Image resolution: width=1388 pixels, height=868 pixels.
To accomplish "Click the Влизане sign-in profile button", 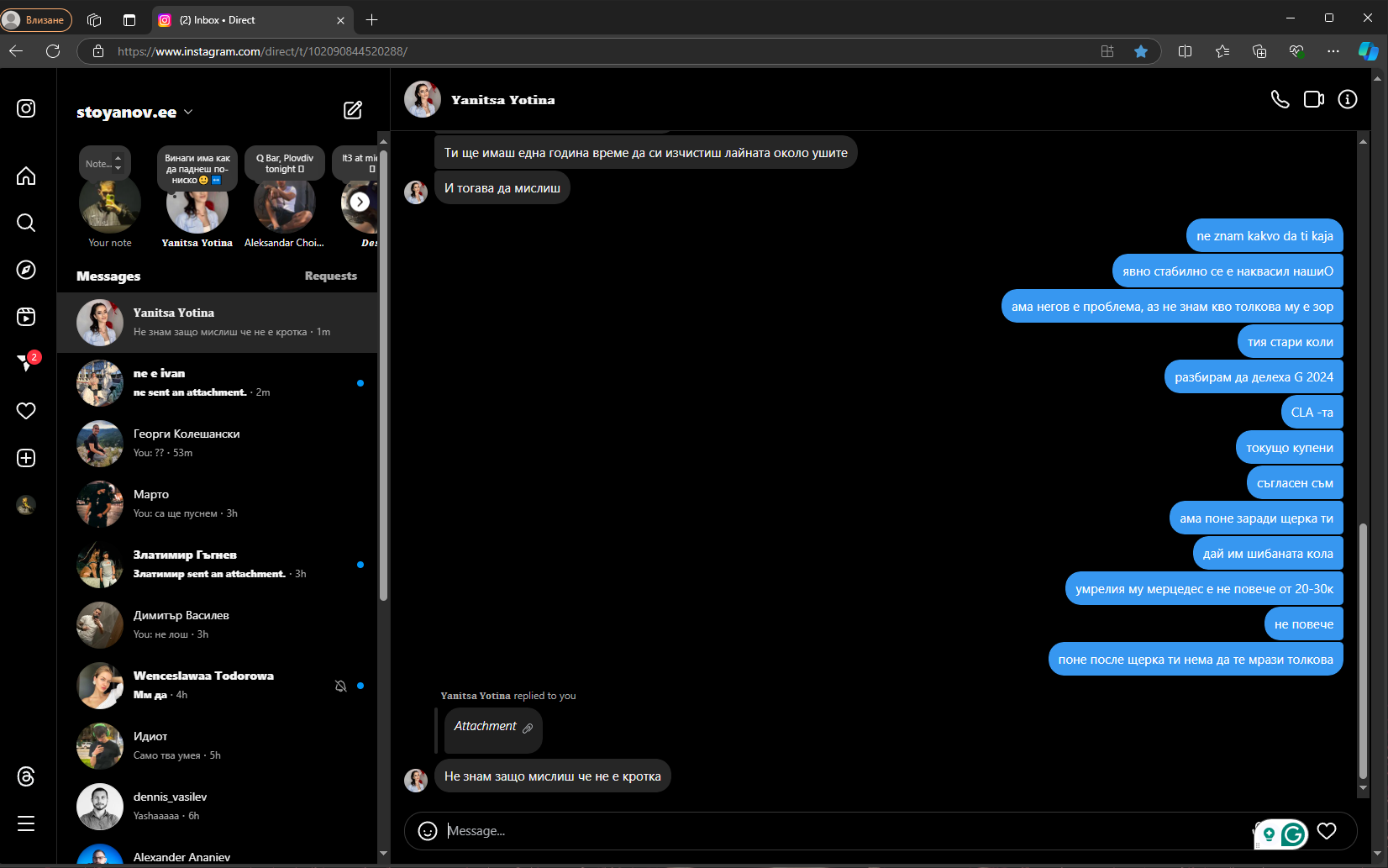I will point(36,20).
